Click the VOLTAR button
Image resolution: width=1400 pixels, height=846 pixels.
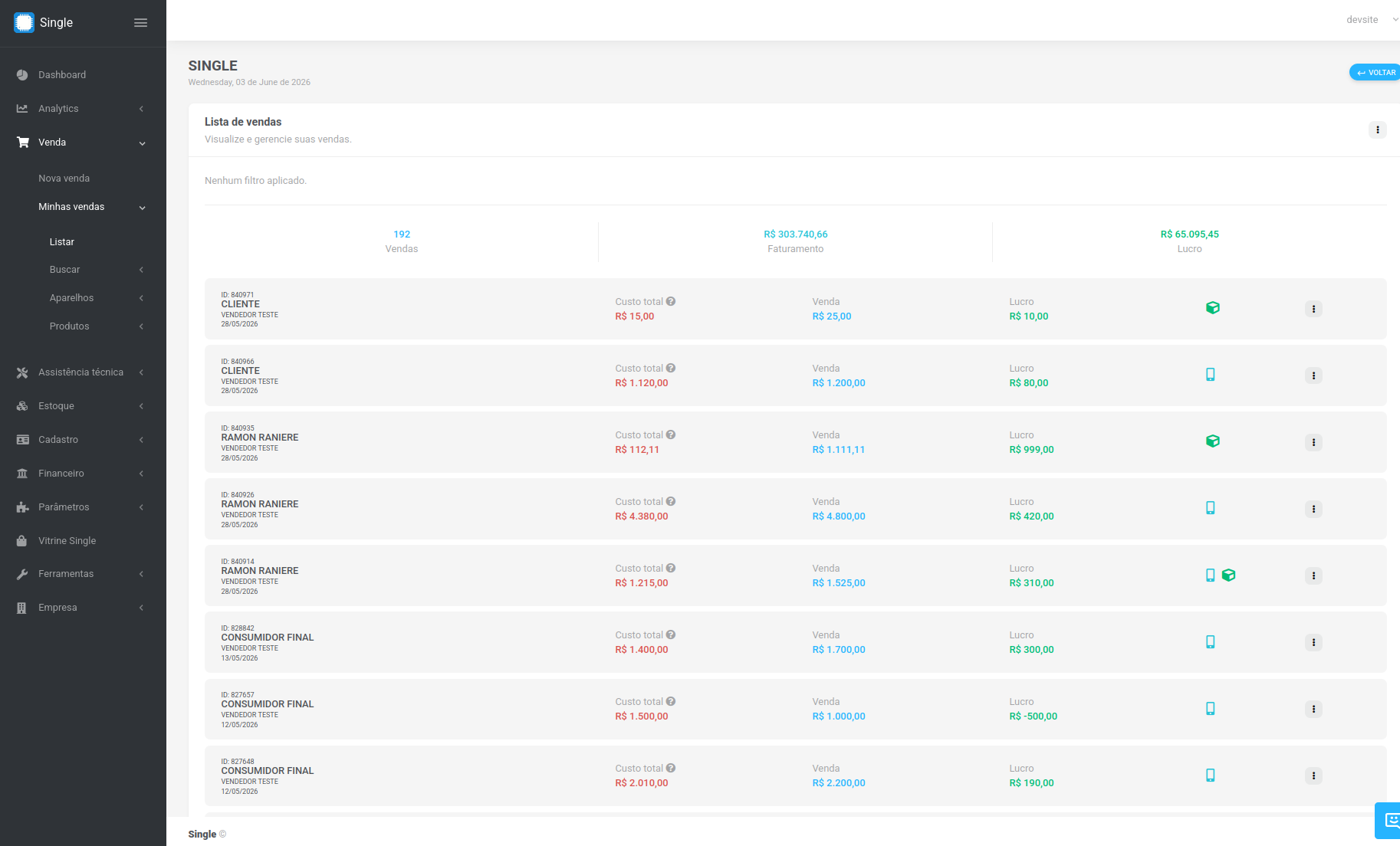(x=1375, y=73)
